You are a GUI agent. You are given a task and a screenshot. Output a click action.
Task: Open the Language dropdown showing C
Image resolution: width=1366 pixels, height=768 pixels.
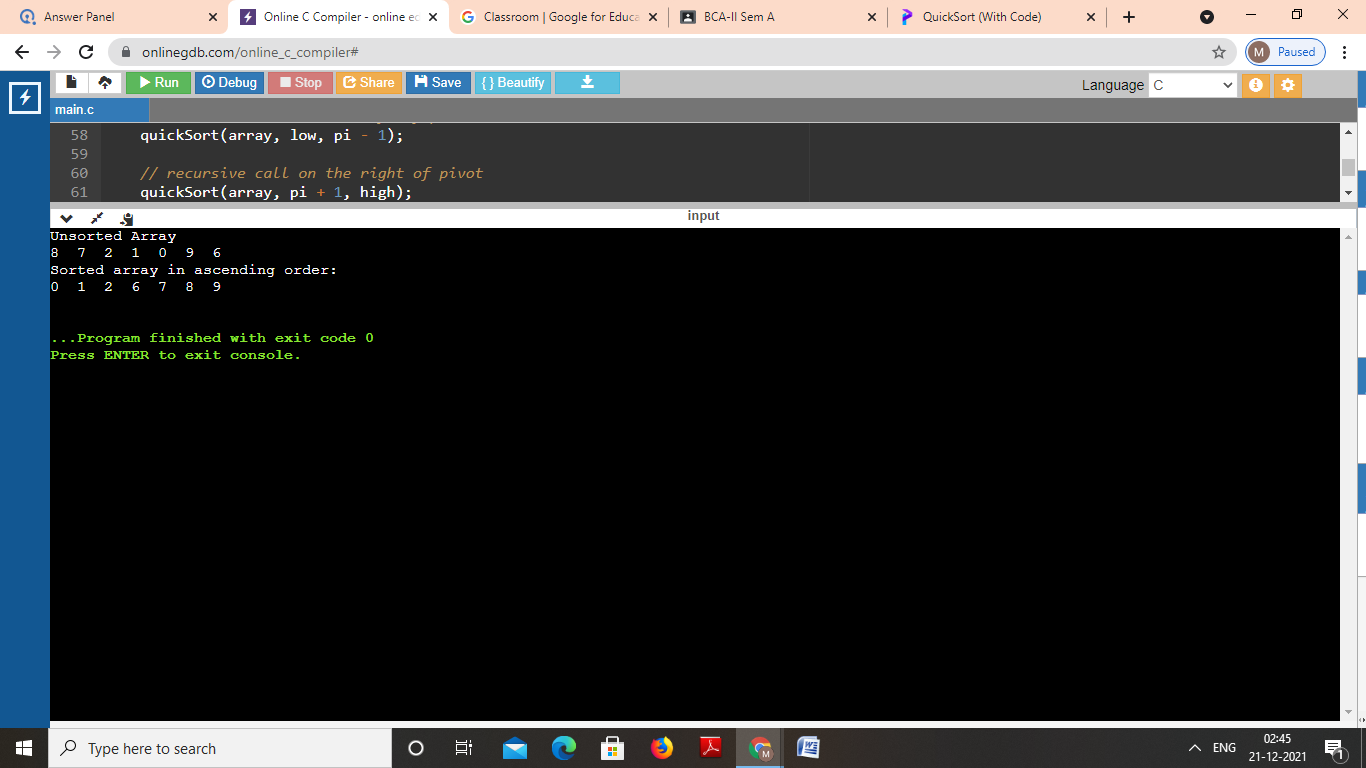pyautogui.click(x=1193, y=86)
